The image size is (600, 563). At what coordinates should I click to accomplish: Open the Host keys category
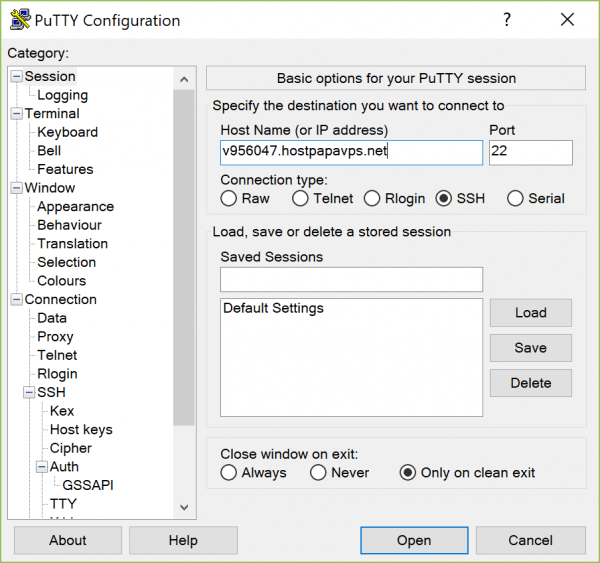coord(82,430)
